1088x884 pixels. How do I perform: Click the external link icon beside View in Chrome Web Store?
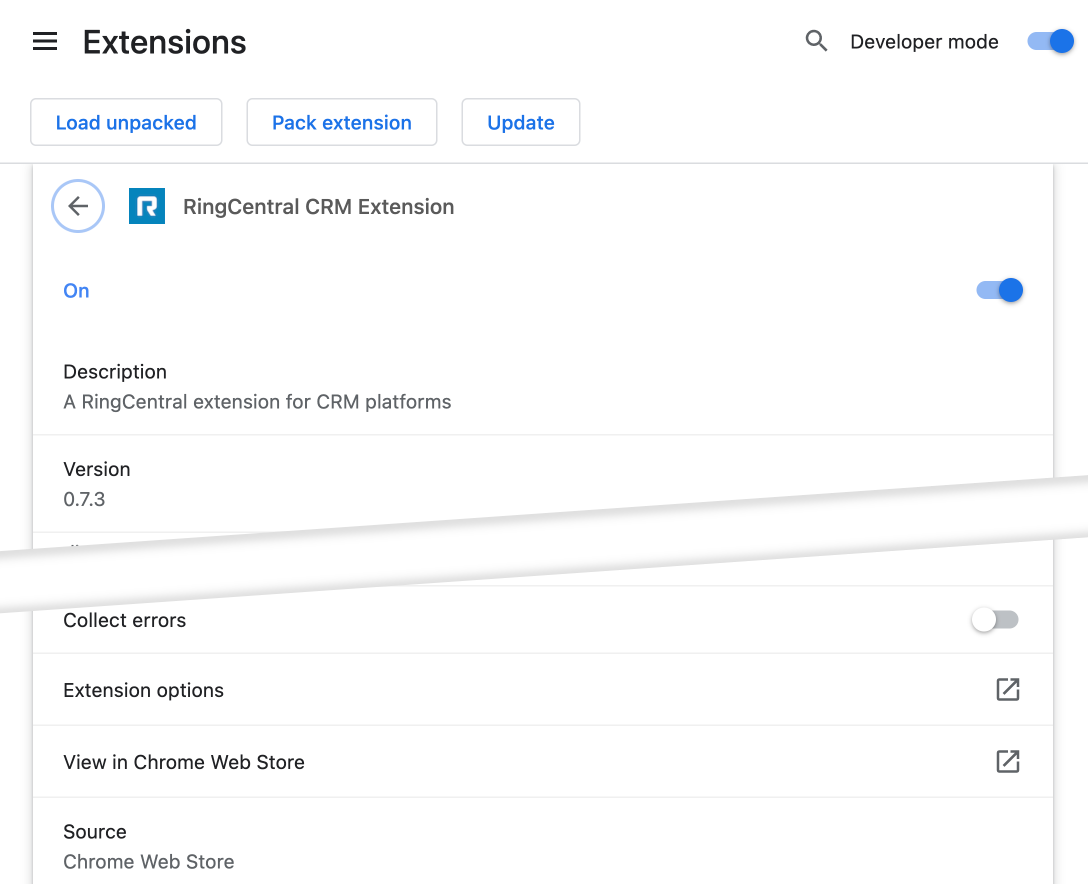coord(1008,761)
